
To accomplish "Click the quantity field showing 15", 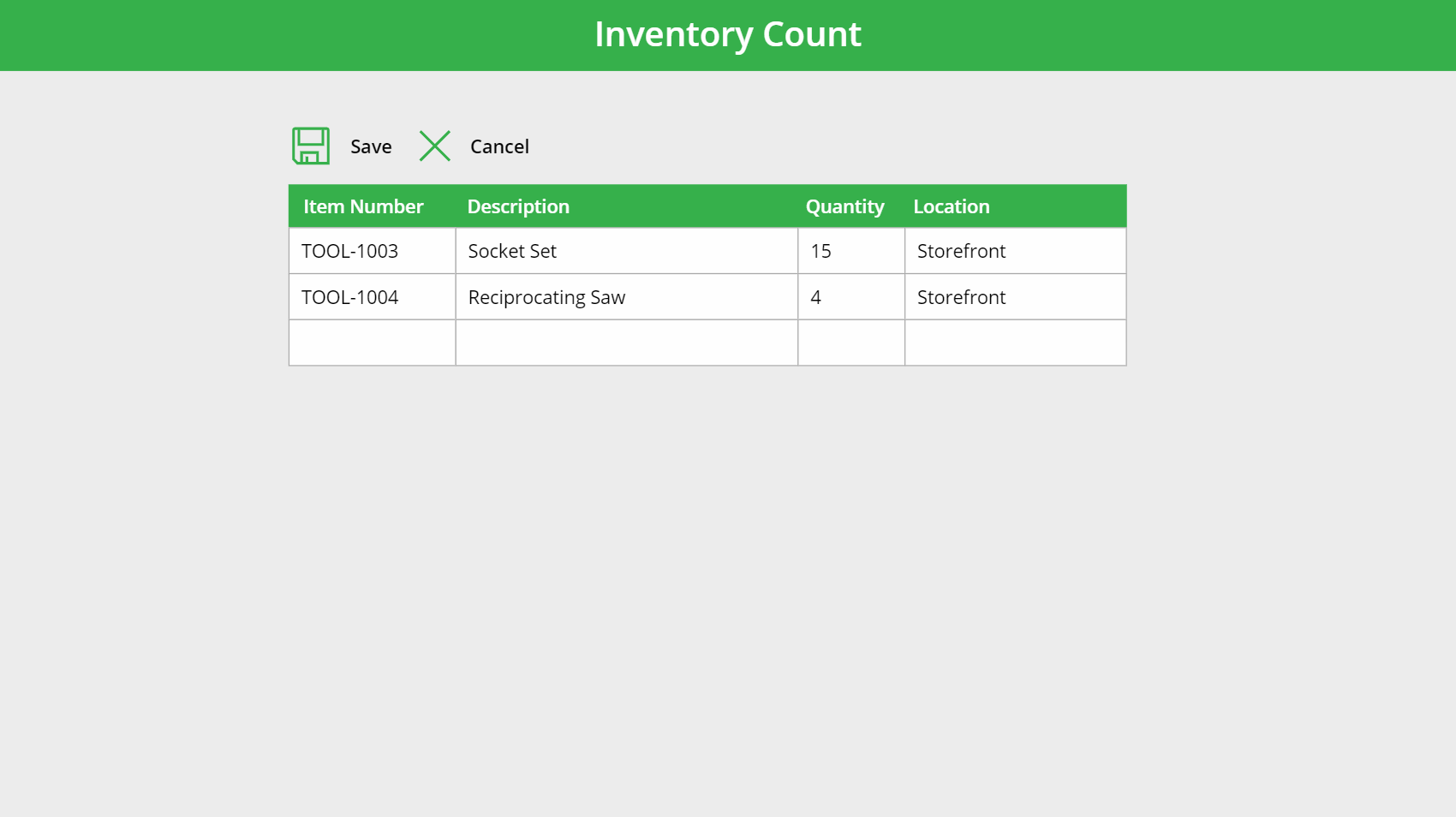I will [x=850, y=251].
